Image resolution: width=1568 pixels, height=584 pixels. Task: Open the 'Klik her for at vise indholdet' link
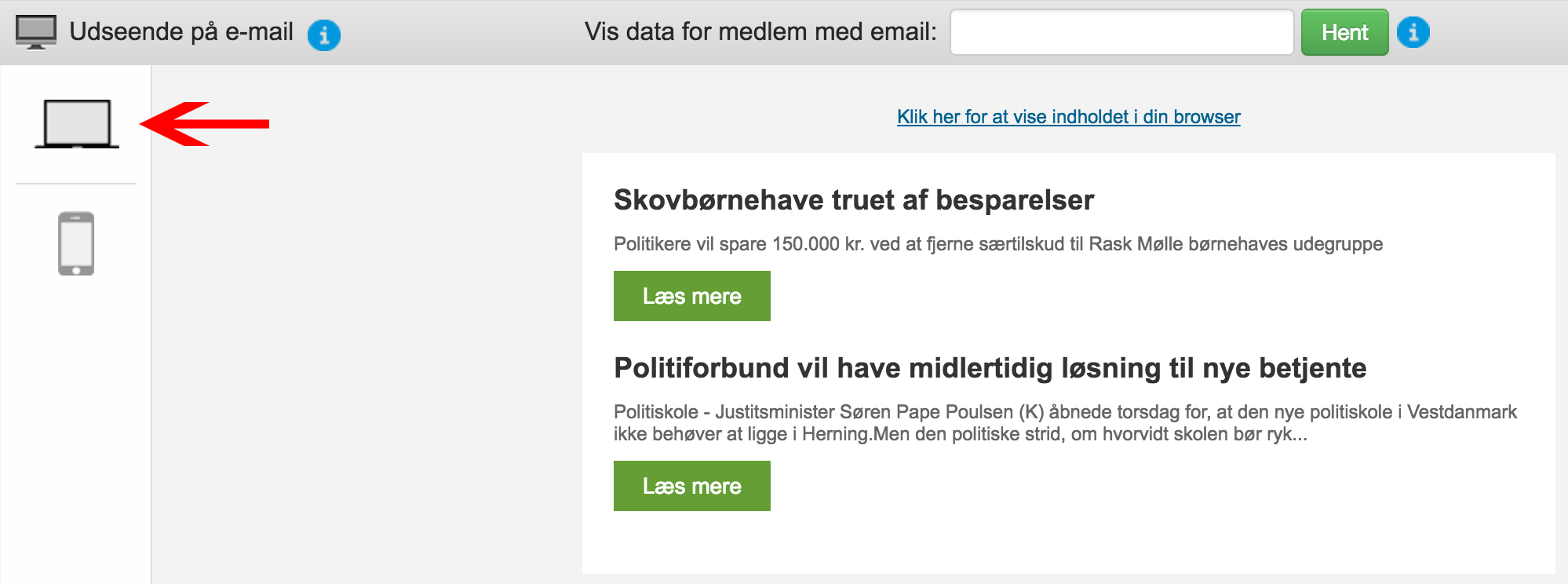(x=1069, y=117)
